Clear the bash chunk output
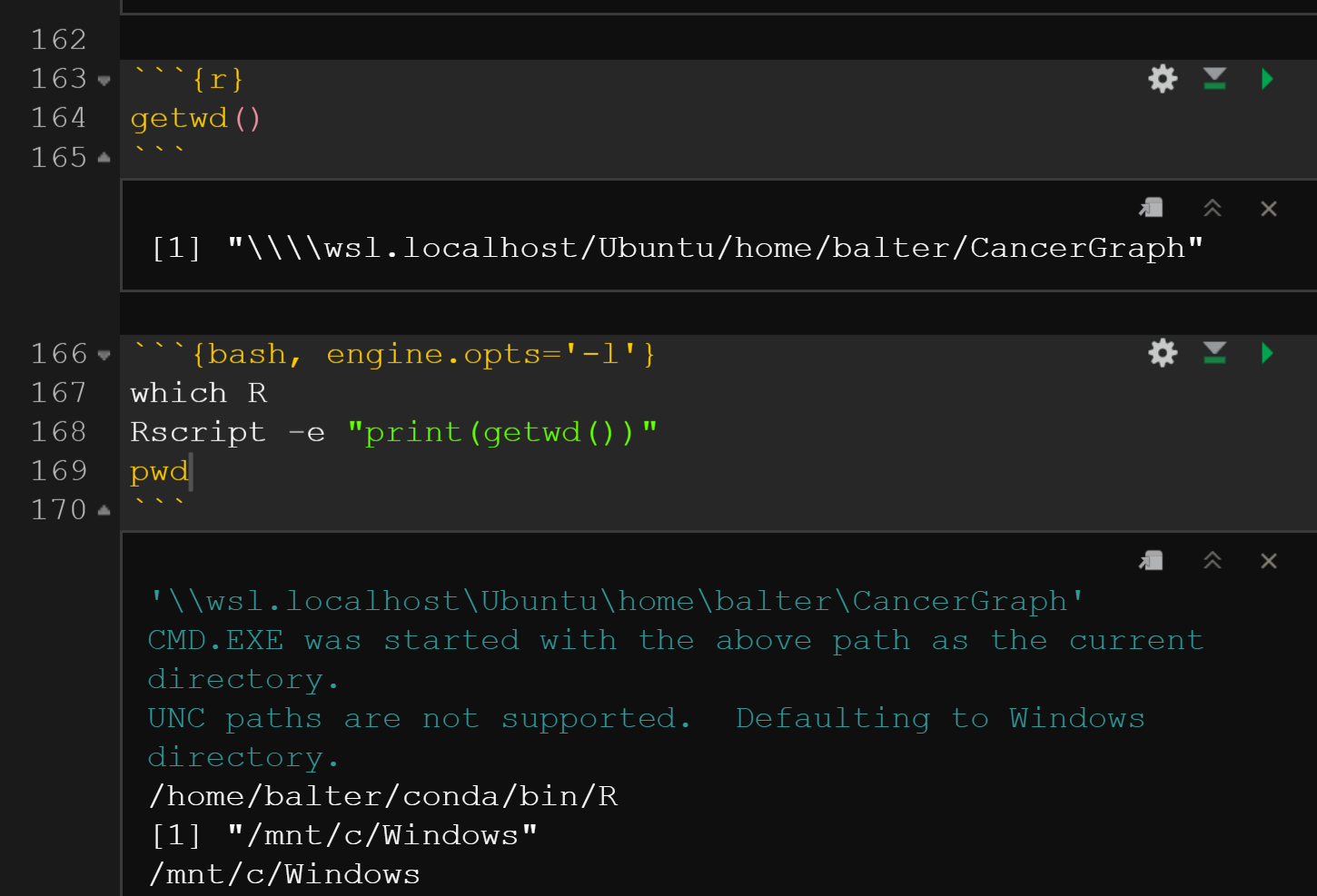This screenshot has width=1317, height=896. 1268,560
